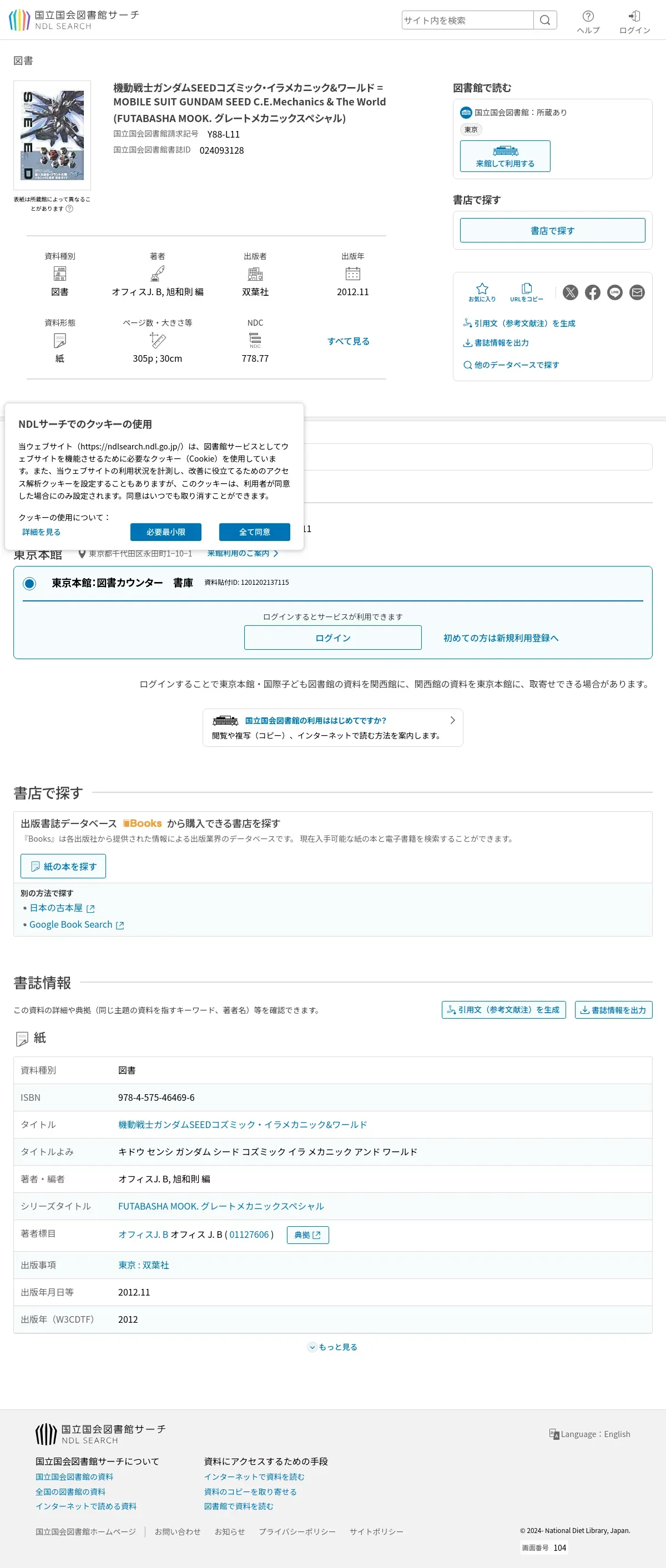Click the NDL Search logo in header
The height and width of the screenshot is (1568, 666).
pyautogui.click(x=74, y=19)
